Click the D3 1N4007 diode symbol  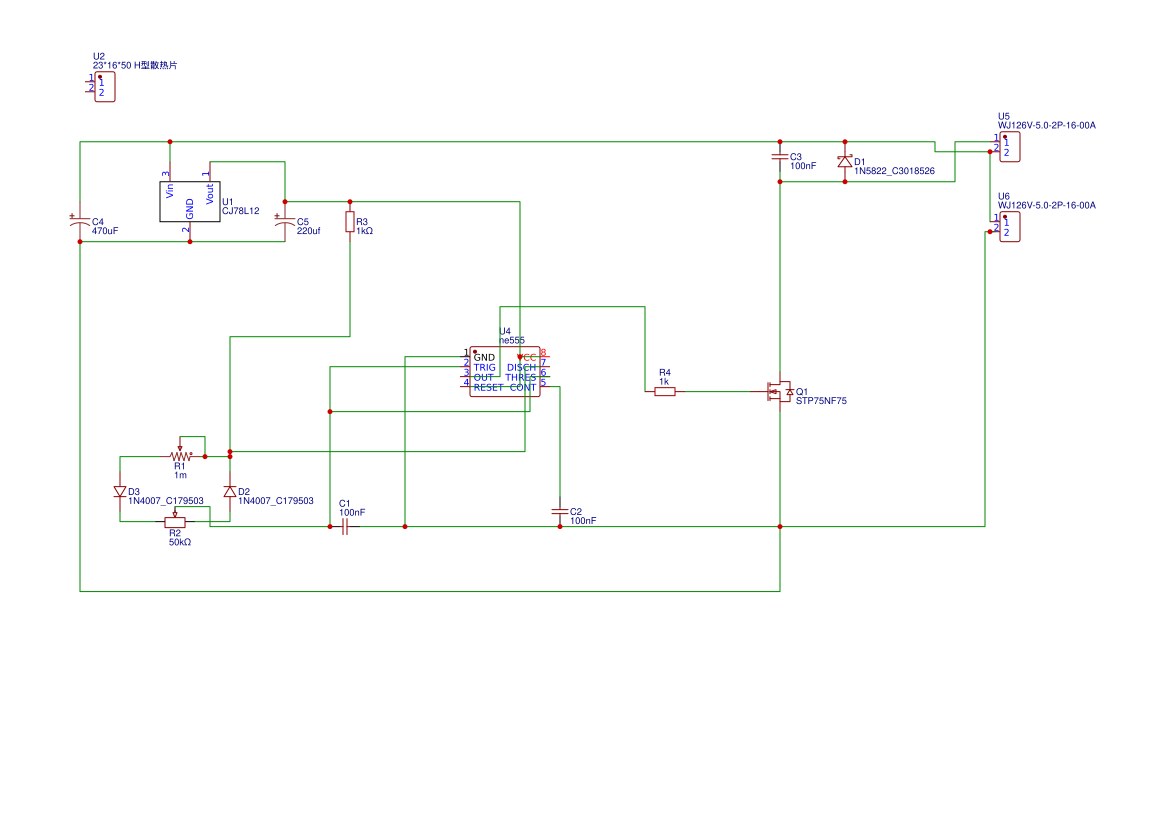pyautogui.click(x=120, y=491)
